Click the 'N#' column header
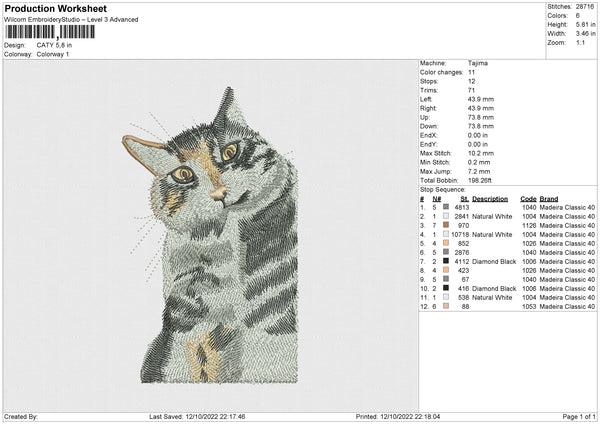The width and height of the screenshot is (600, 424). pos(437,199)
